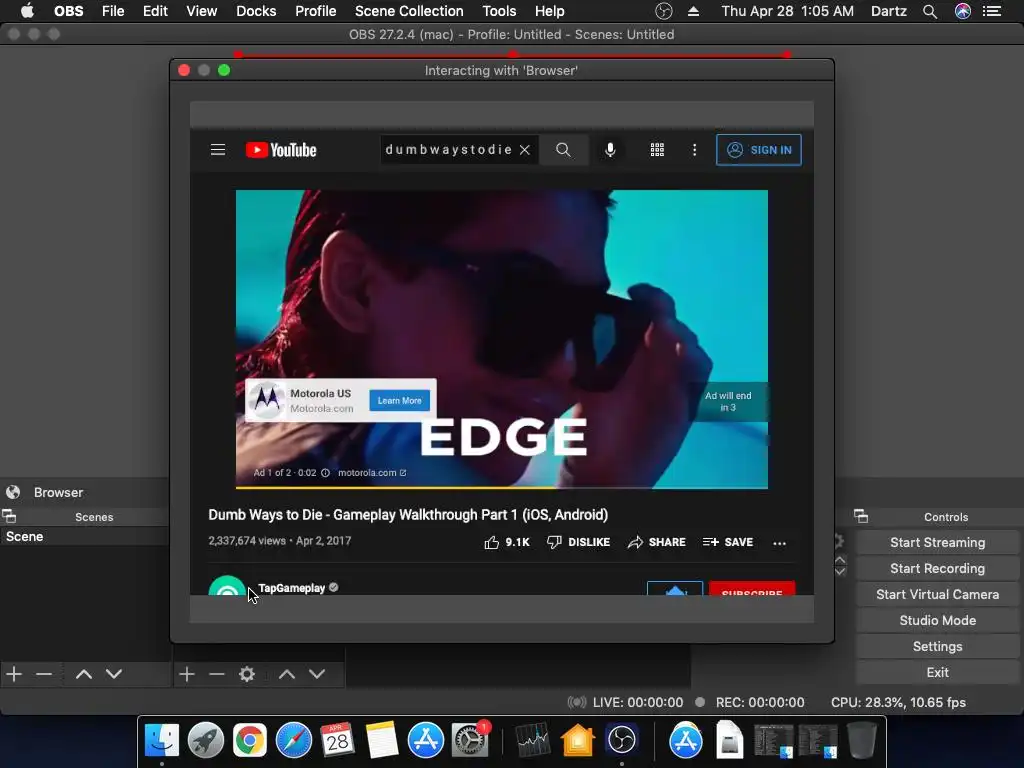
Task: Open the View menu
Action: tap(201, 11)
